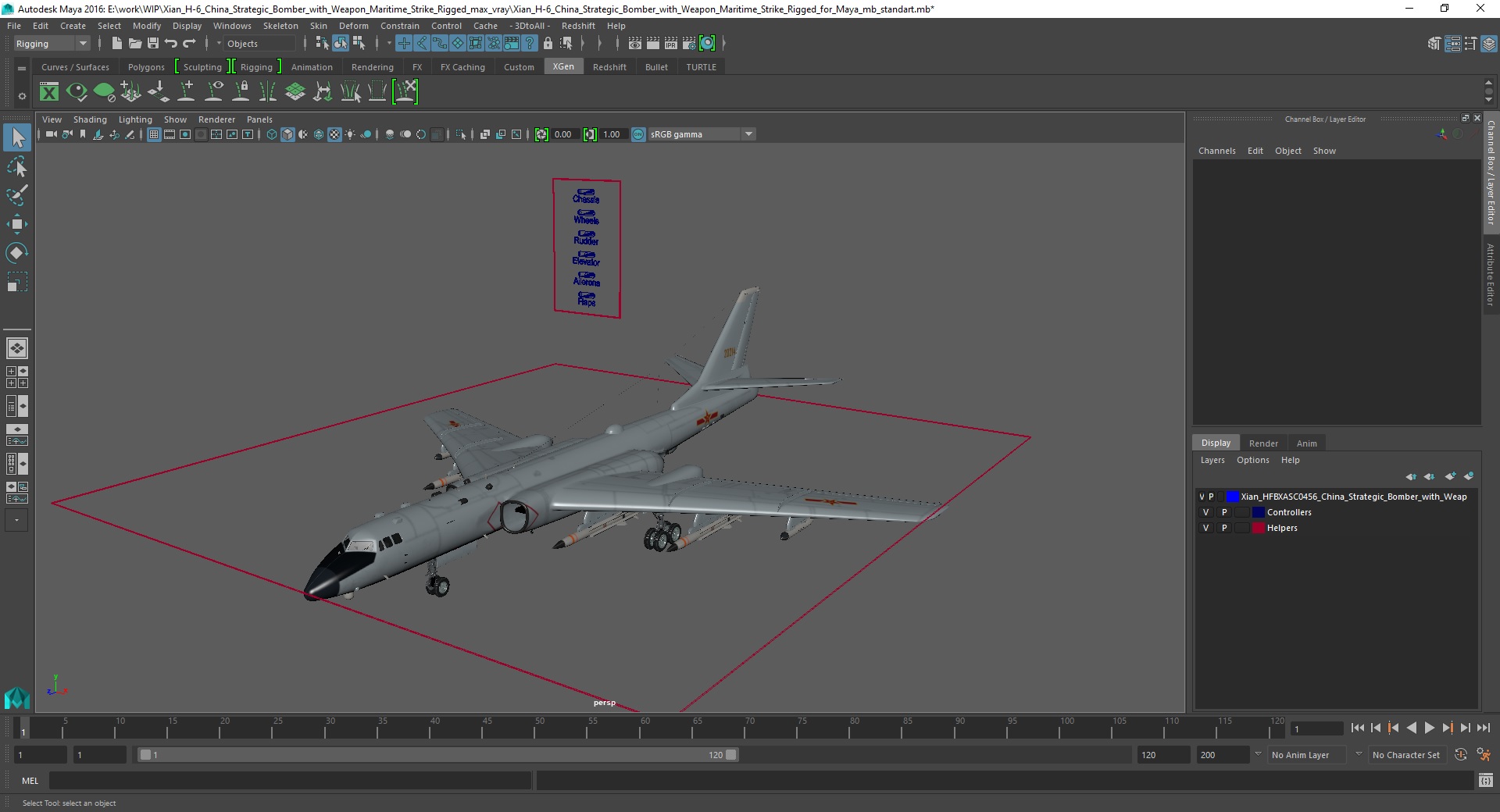Choose the Rotate tool in toolbox
Screen dimensions: 1500x812
pos(17,252)
